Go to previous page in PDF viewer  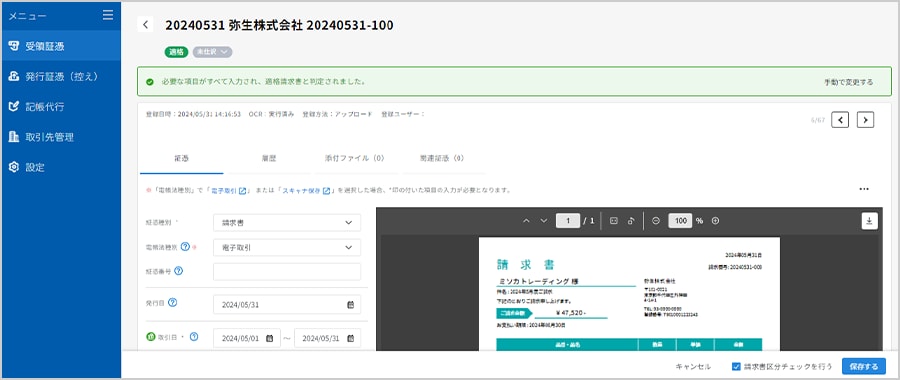click(x=526, y=221)
